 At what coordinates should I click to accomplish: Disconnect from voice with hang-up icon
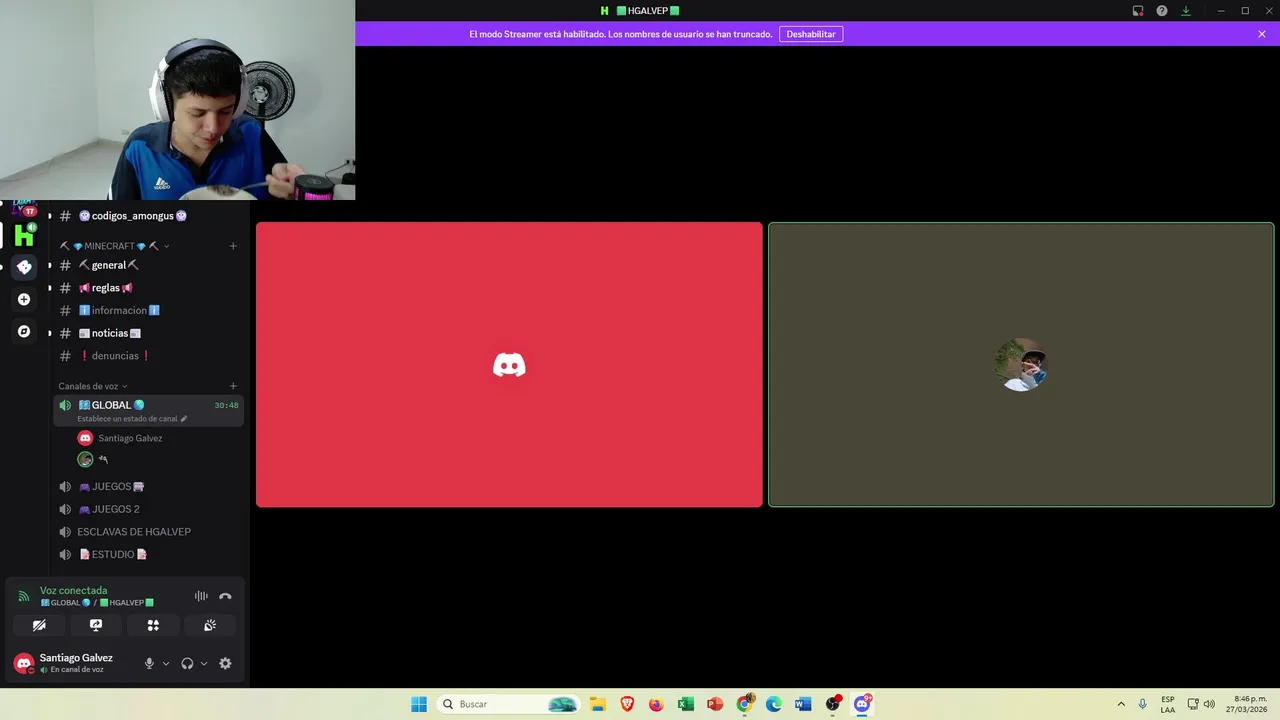225,596
